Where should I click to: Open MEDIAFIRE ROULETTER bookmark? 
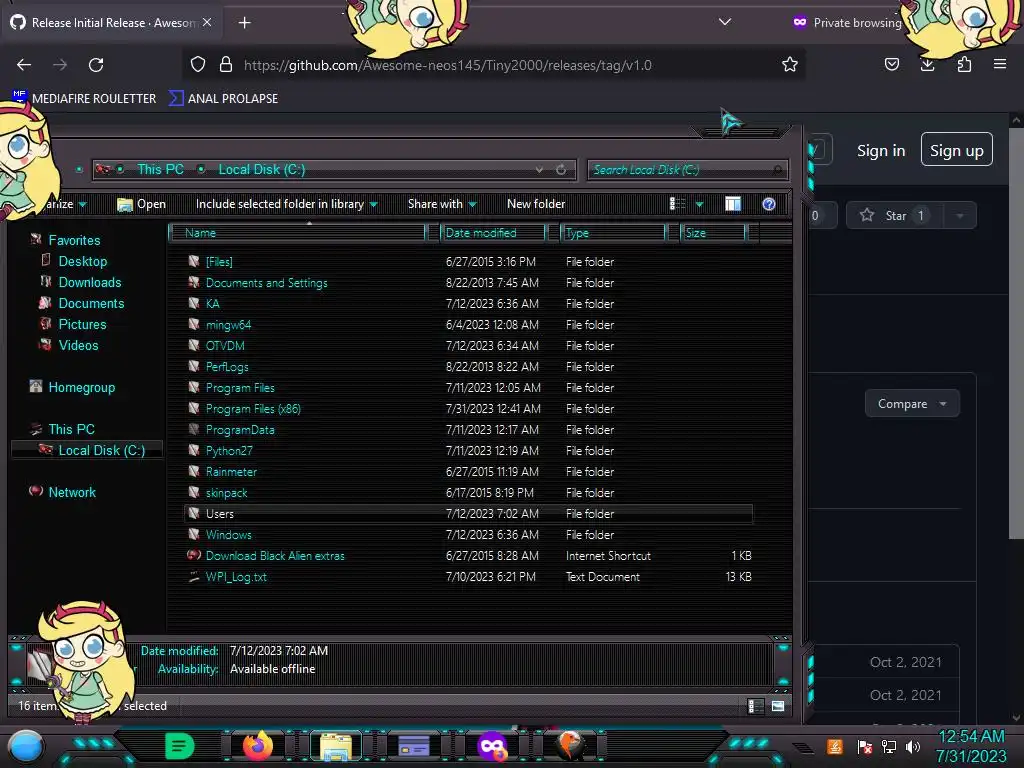tap(85, 99)
